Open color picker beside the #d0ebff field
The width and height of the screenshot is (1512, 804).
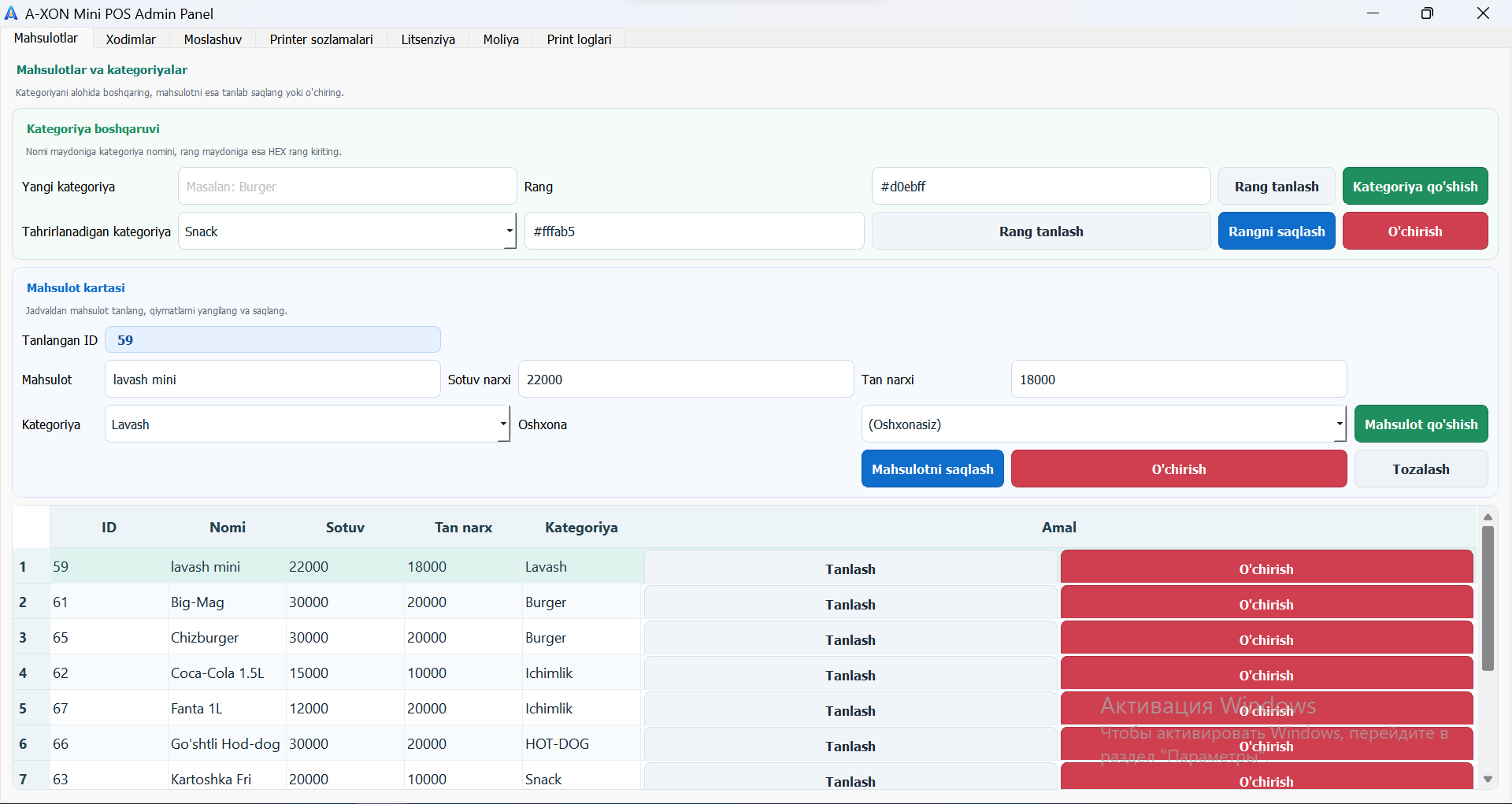[x=1276, y=187]
